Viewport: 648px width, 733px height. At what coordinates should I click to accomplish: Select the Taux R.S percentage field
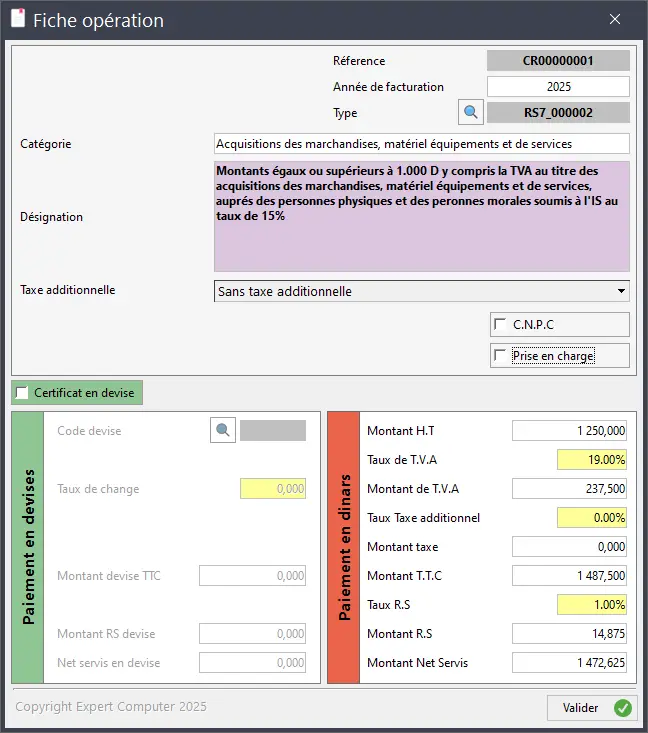pos(594,604)
